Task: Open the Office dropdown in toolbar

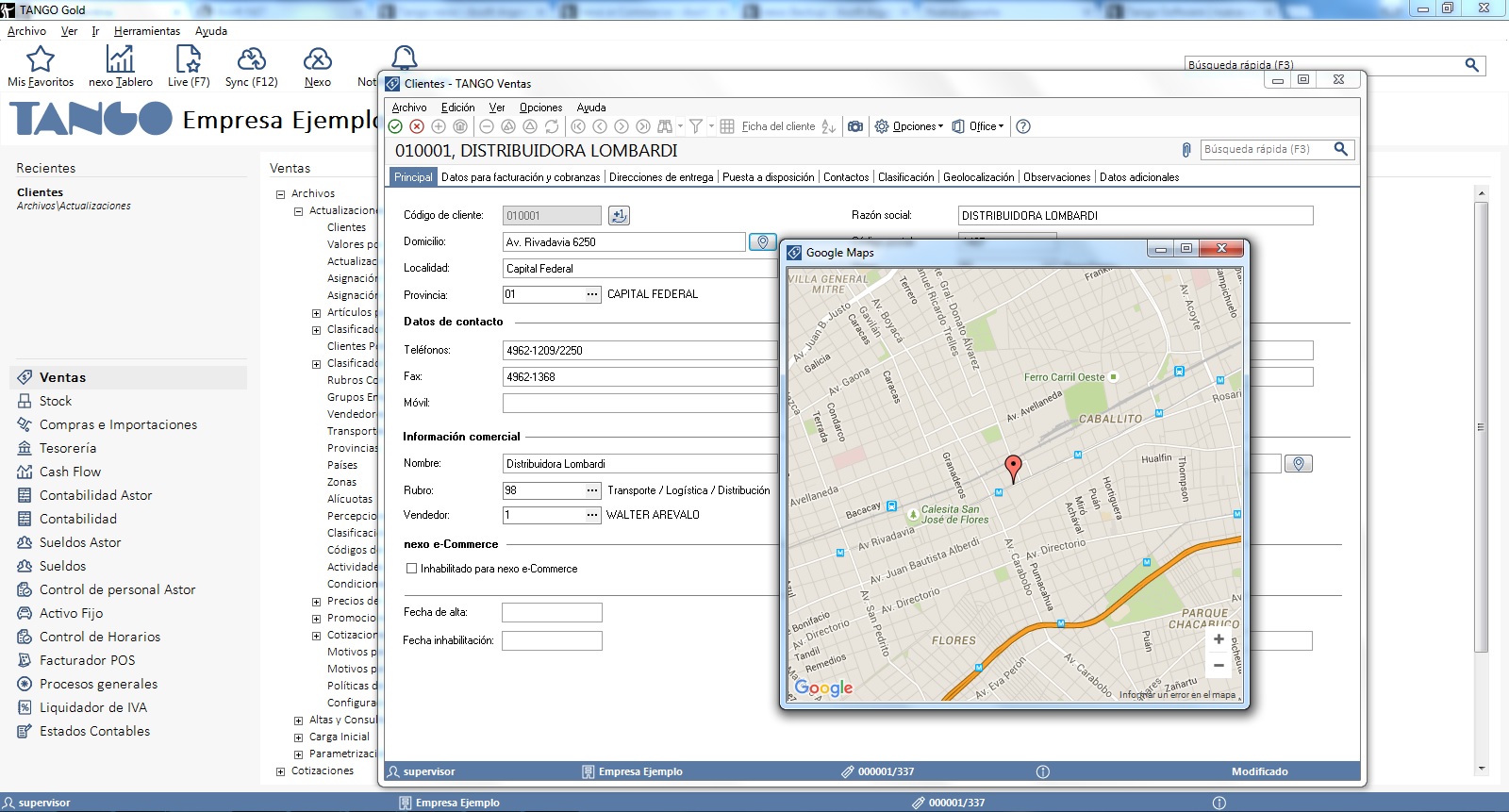Action: (978, 126)
